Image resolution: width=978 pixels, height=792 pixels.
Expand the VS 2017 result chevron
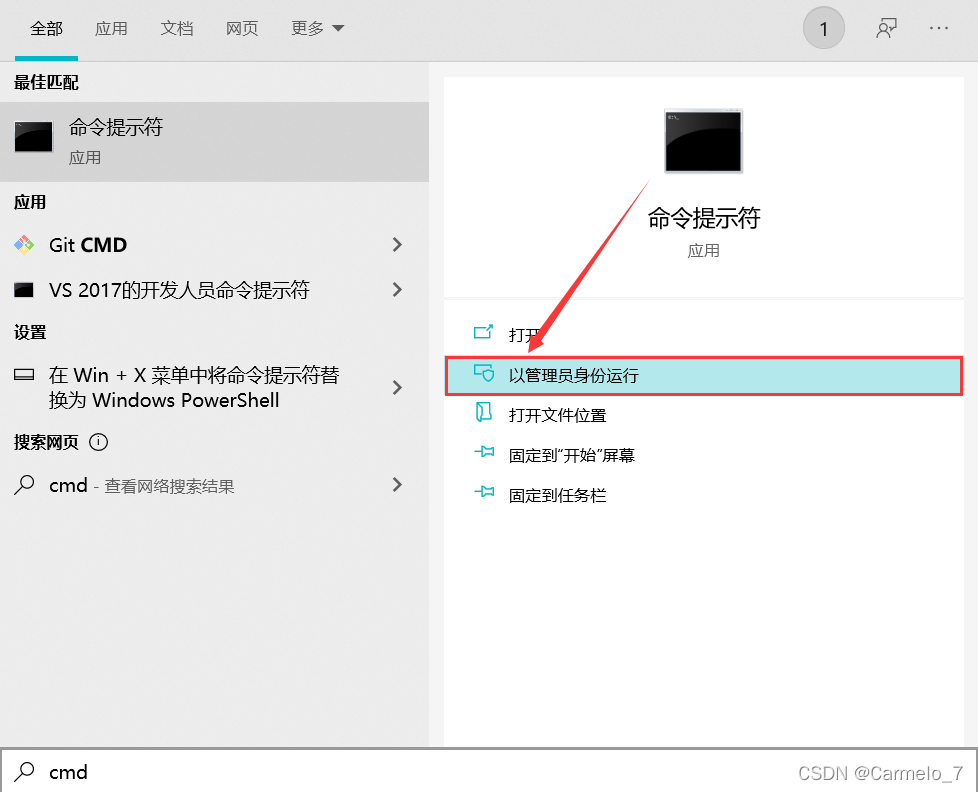(397, 289)
